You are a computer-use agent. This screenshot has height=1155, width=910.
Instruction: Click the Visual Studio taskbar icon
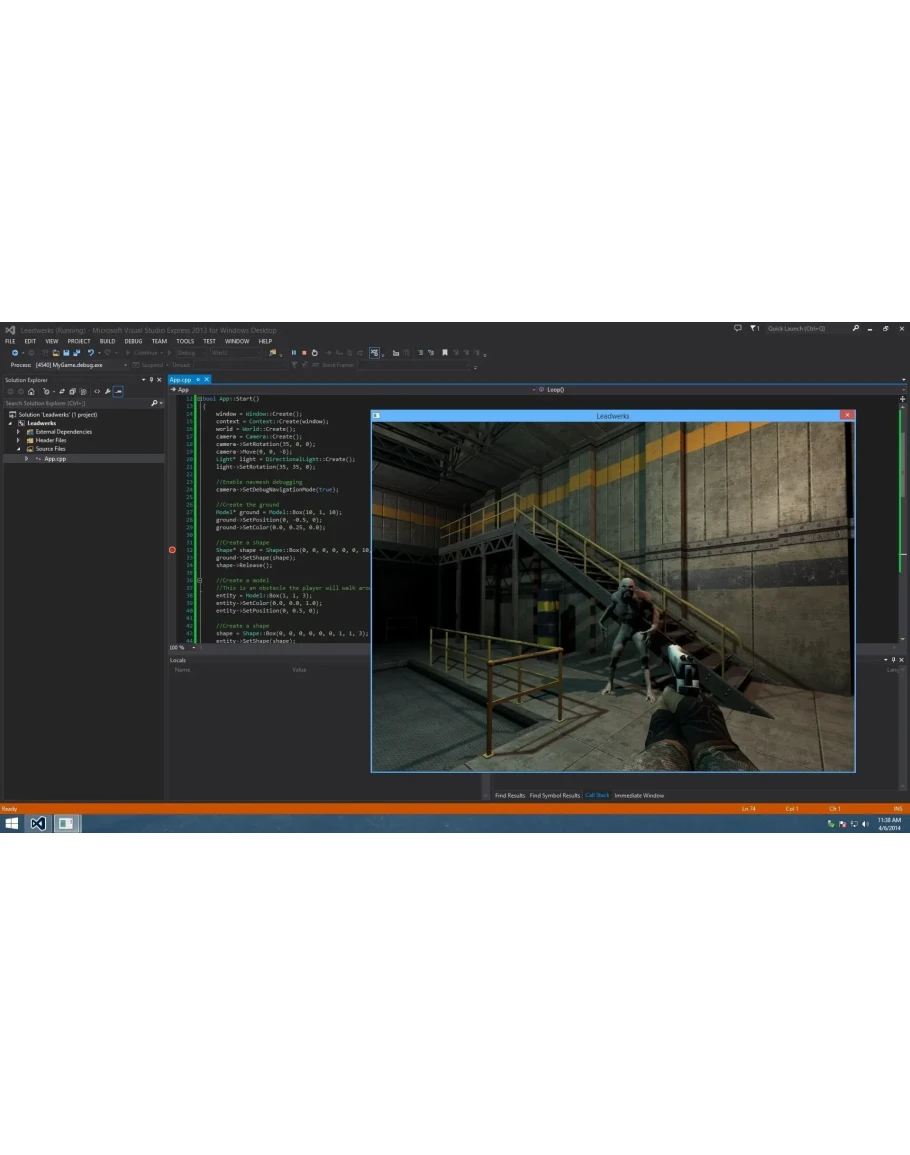point(37,823)
